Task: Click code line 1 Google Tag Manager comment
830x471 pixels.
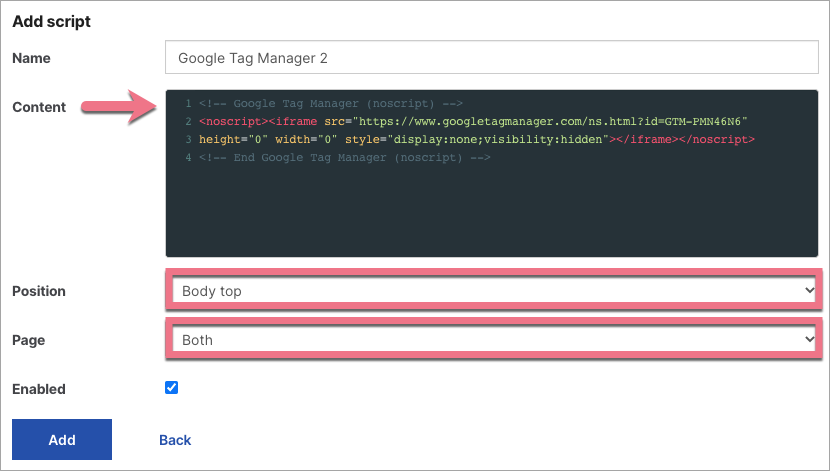Action: [x=331, y=104]
